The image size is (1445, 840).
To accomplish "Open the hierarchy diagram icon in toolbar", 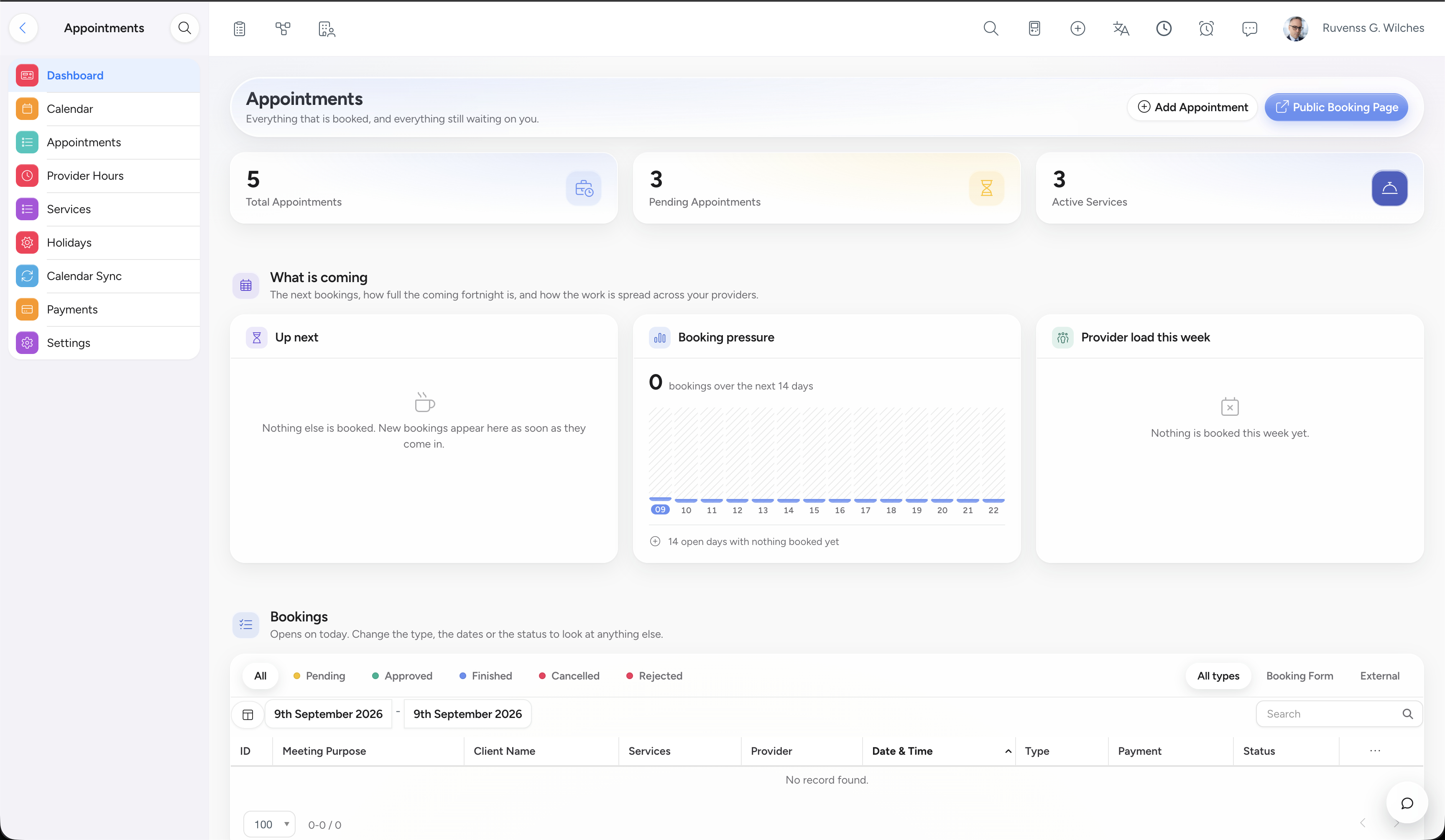I will coord(283,29).
